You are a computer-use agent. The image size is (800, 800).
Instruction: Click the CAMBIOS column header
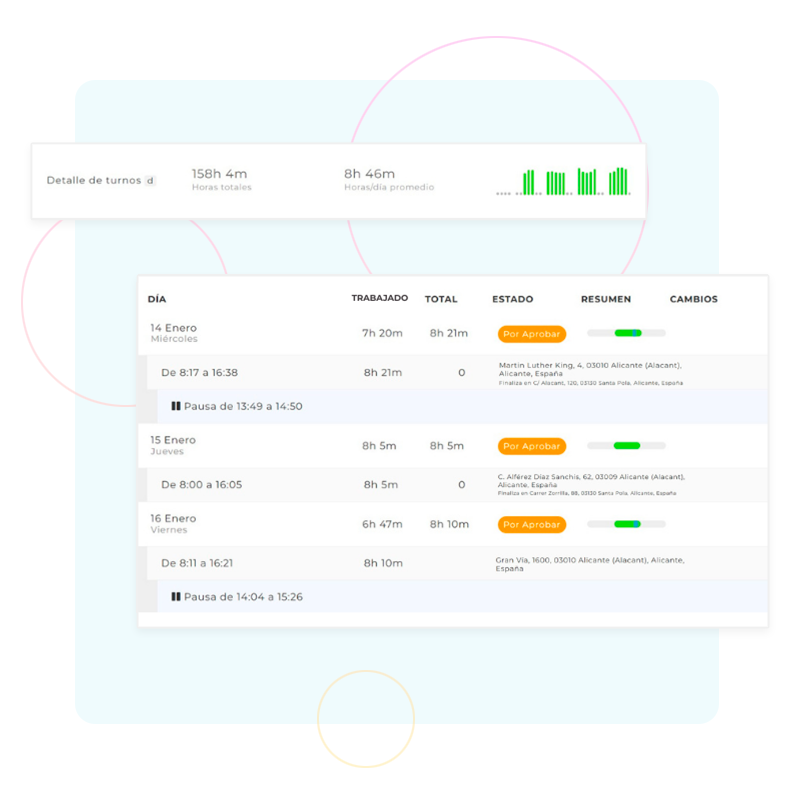693,299
